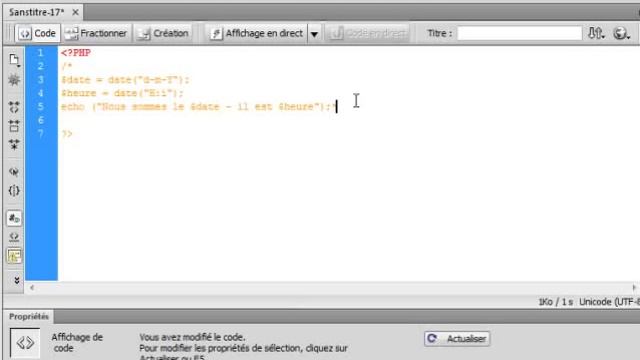Click the ?> closing tag on line 7
640x360 pixels.
click(67, 133)
